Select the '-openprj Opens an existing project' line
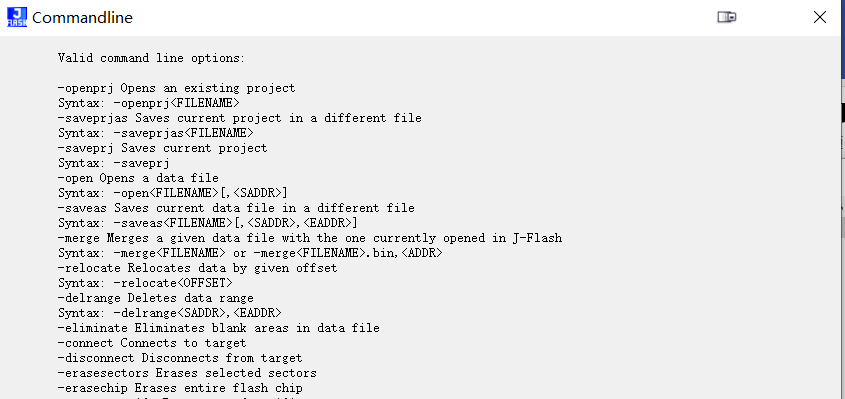Image resolution: width=845 pixels, height=399 pixels. [177, 88]
